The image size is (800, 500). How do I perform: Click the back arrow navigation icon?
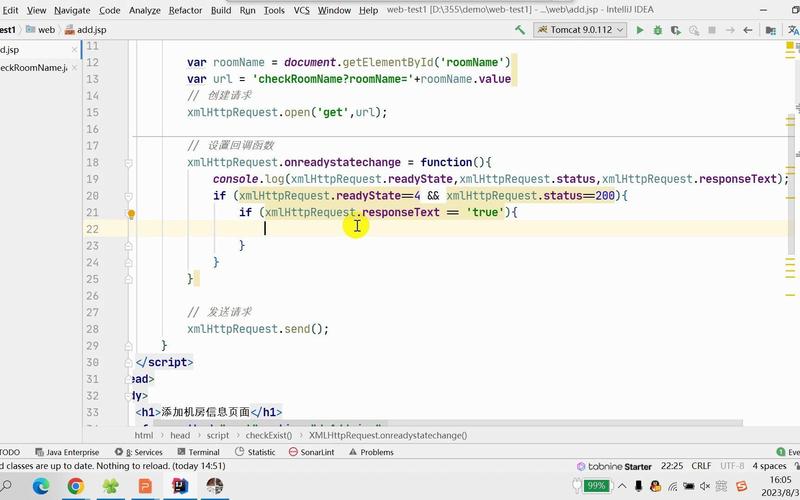point(748,30)
